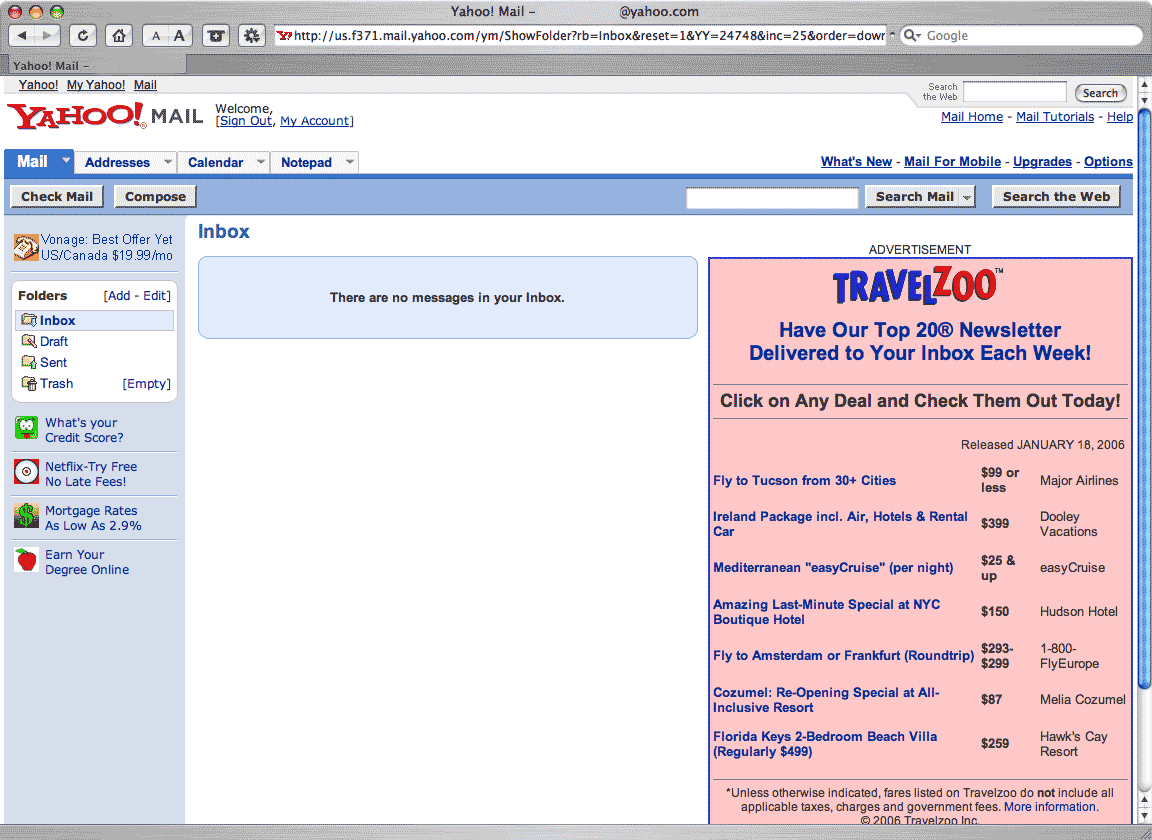Click the Check Mail button
The width and height of the screenshot is (1152, 840).
click(x=57, y=196)
